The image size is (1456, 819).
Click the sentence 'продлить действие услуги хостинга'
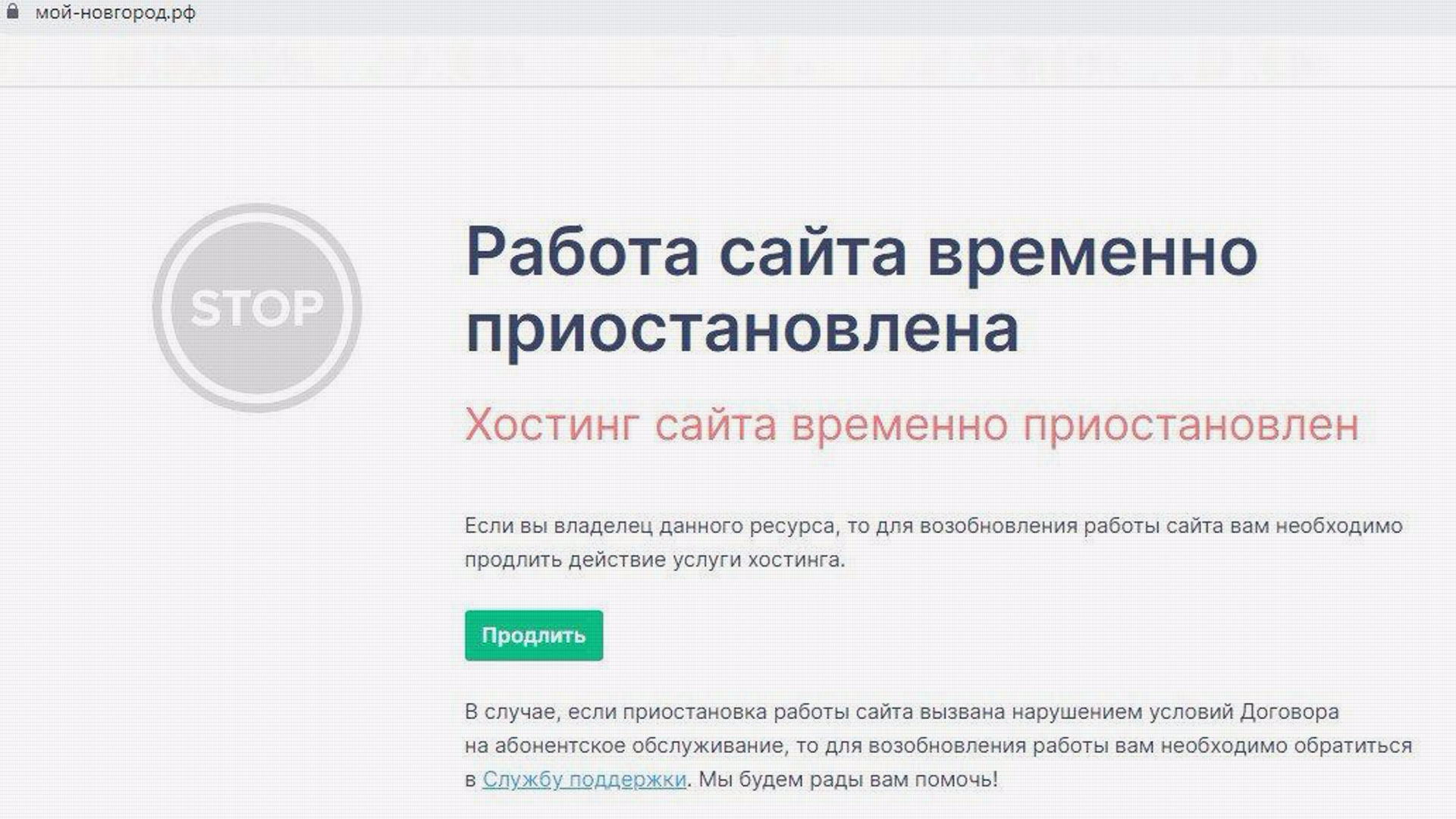[x=654, y=560]
